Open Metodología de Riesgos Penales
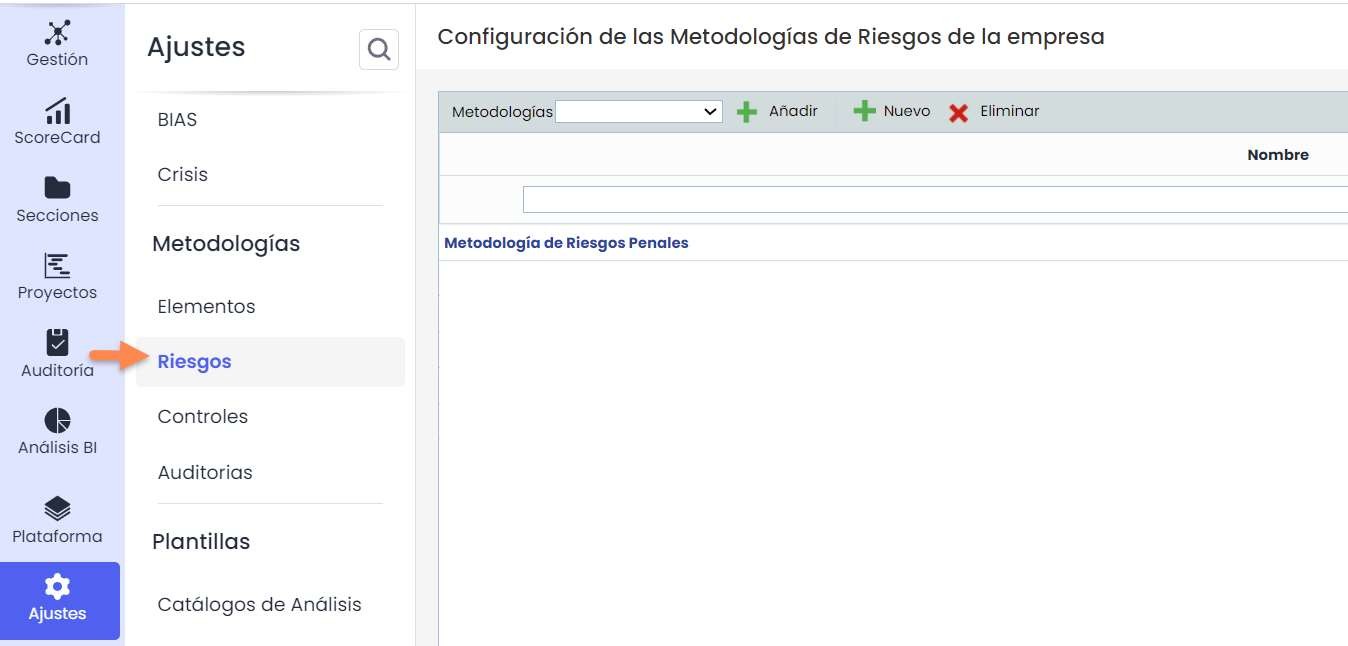 click(566, 243)
